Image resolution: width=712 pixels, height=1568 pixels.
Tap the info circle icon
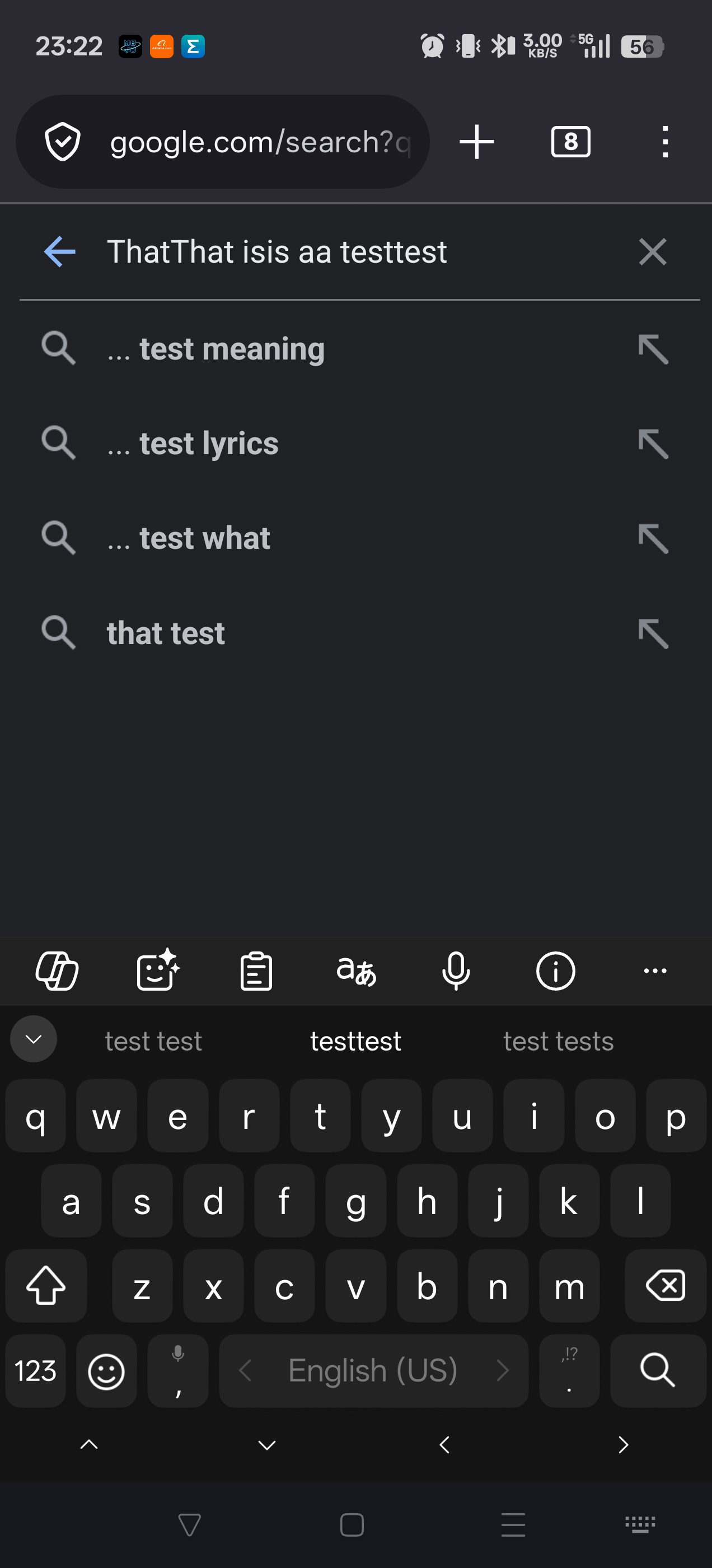[x=555, y=970]
